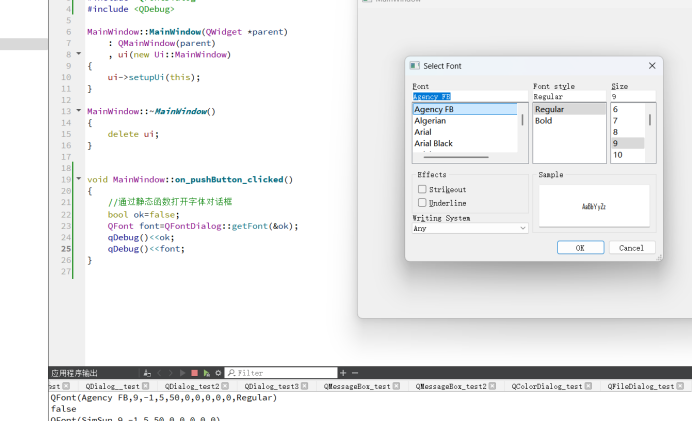692x421 pixels.
Task: Click Cancel in Select Font dialog
Action: (x=632, y=248)
